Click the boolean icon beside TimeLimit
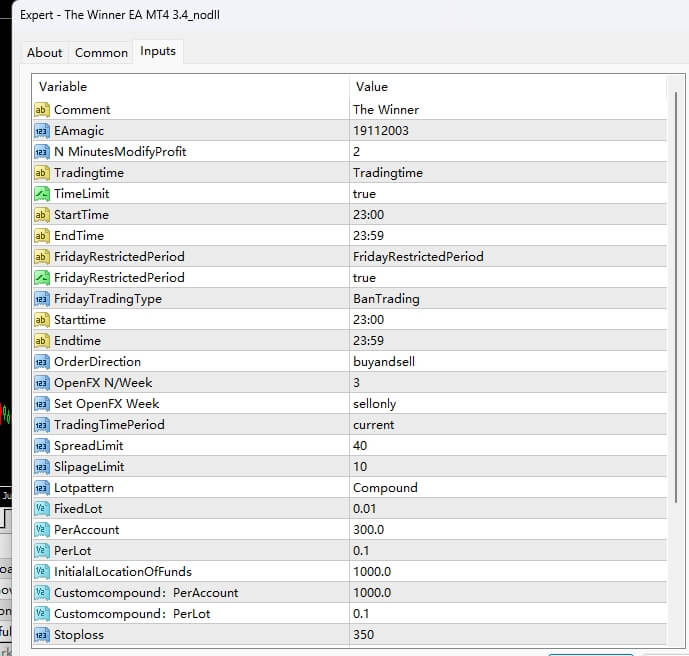689x656 pixels. tap(42, 194)
